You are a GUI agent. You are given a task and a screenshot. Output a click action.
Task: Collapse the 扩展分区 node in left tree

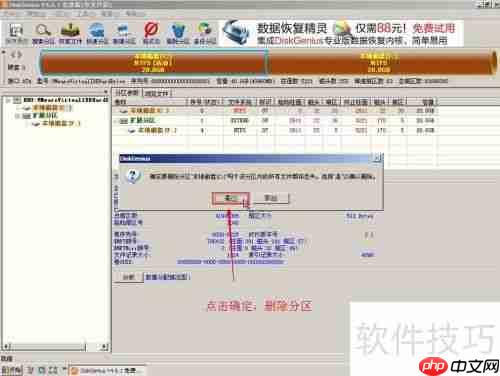tap(17, 116)
